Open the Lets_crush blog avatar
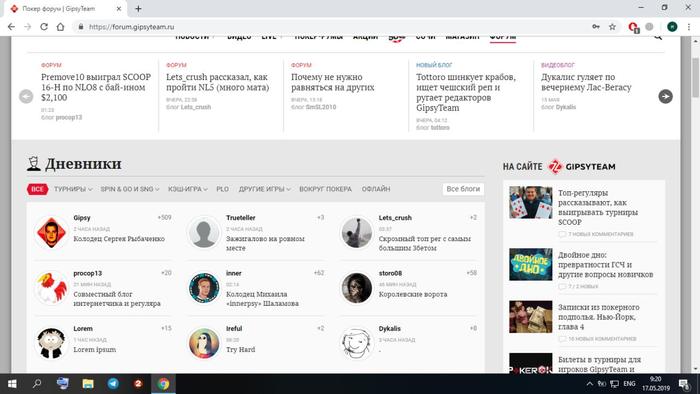The height and width of the screenshot is (394, 700). [357, 232]
